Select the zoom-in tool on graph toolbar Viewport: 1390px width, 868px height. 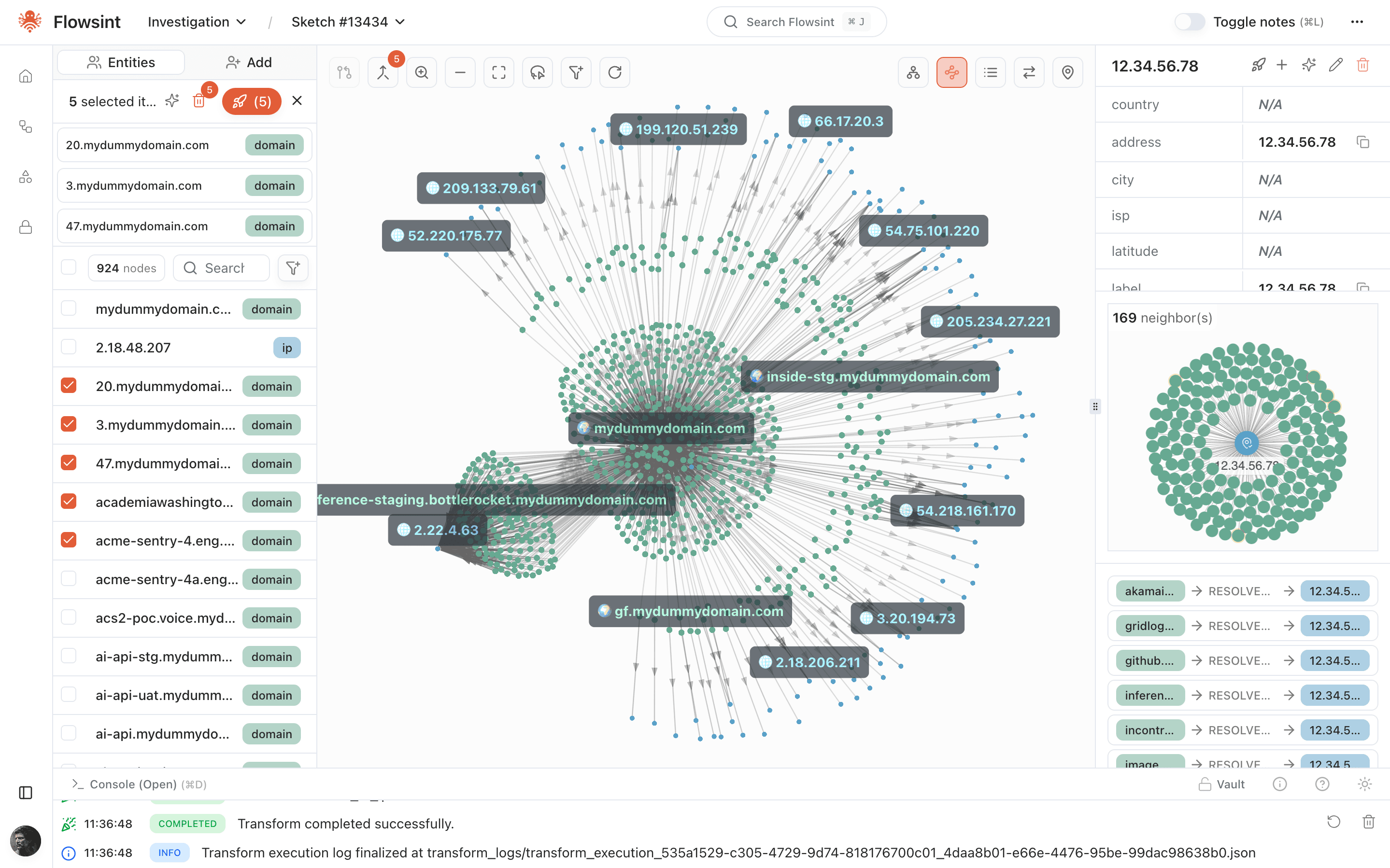(x=422, y=72)
